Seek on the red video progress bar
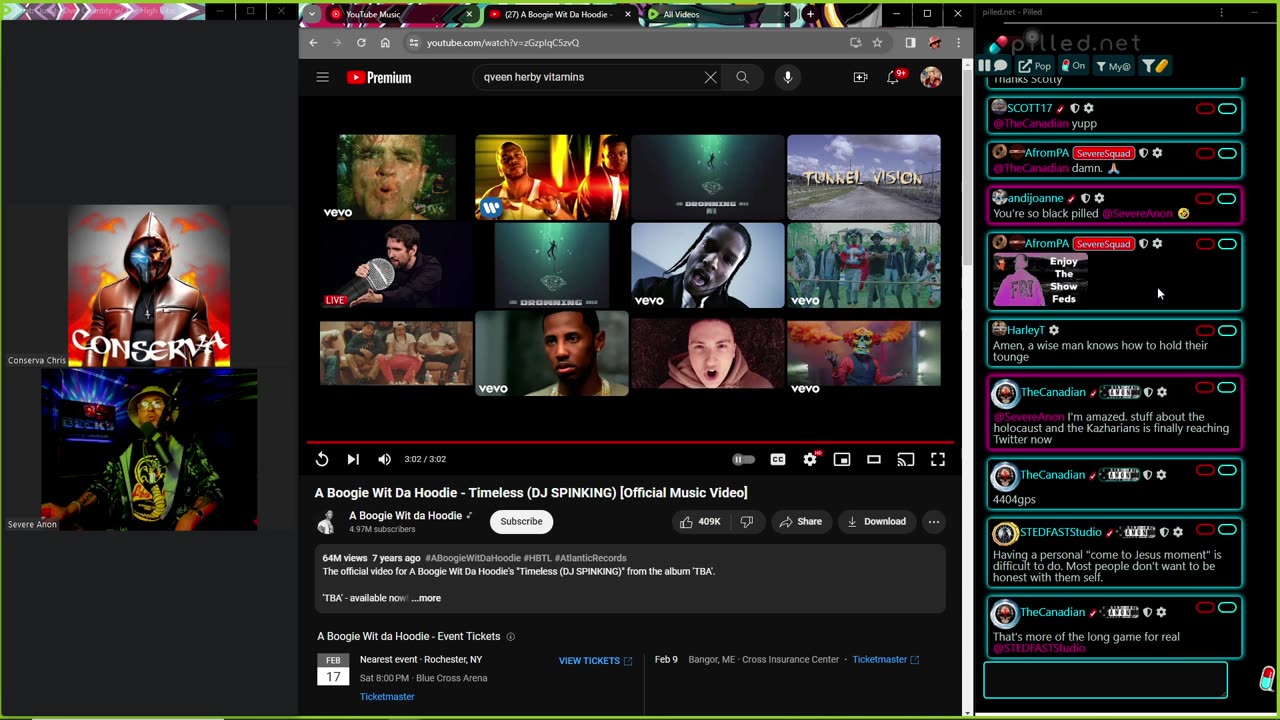Image resolution: width=1280 pixels, height=720 pixels. click(630, 441)
